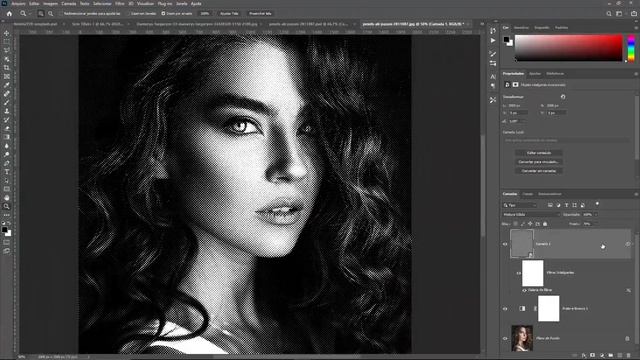The height and width of the screenshot is (360, 640).
Task: Click Converter em camadas button
Action: coord(539,171)
